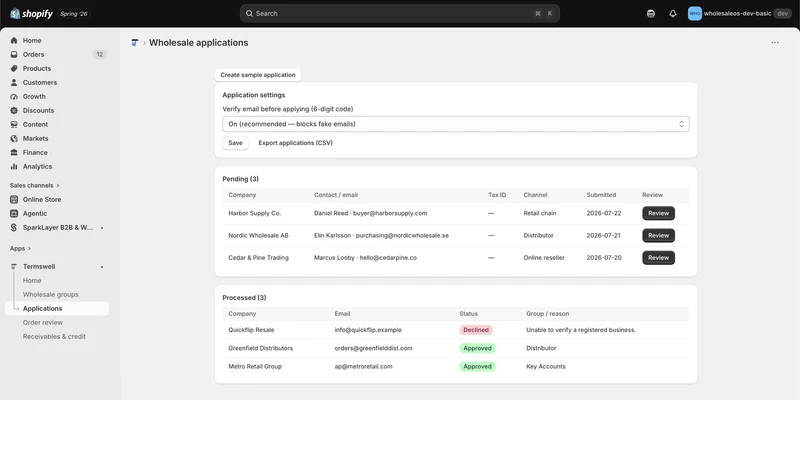The width and height of the screenshot is (800, 450).
Task: Click the Processed (3) heading
Action: pyautogui.click(x=244, y=298)
